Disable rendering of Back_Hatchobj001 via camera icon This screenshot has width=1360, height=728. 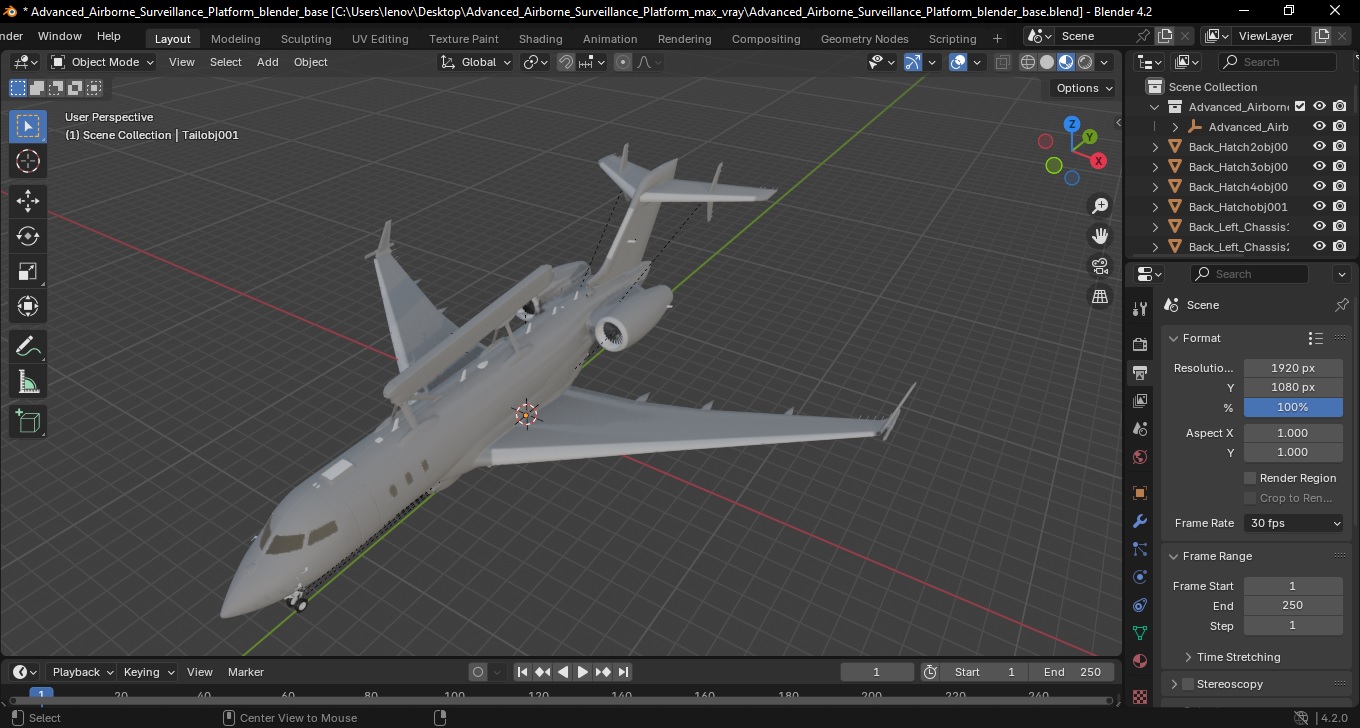coord(1339,206)
